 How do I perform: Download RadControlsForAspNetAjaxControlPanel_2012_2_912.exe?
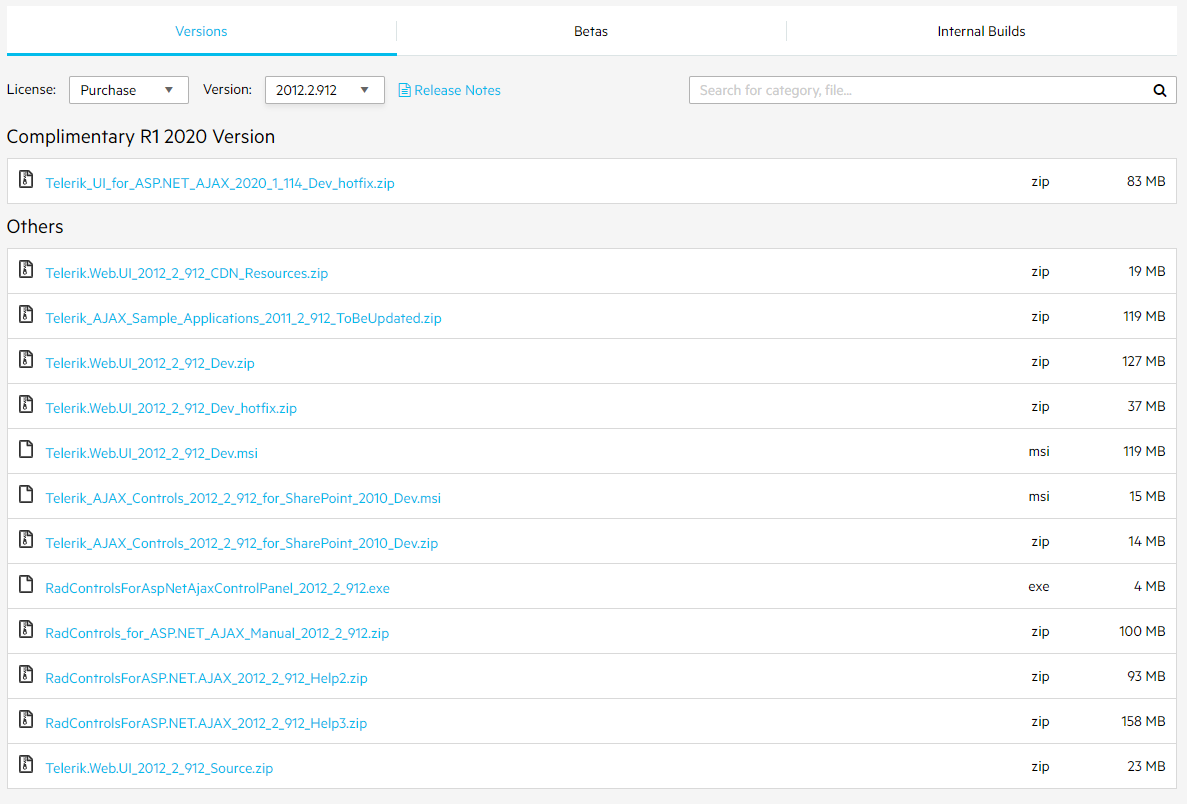(217, 588)
